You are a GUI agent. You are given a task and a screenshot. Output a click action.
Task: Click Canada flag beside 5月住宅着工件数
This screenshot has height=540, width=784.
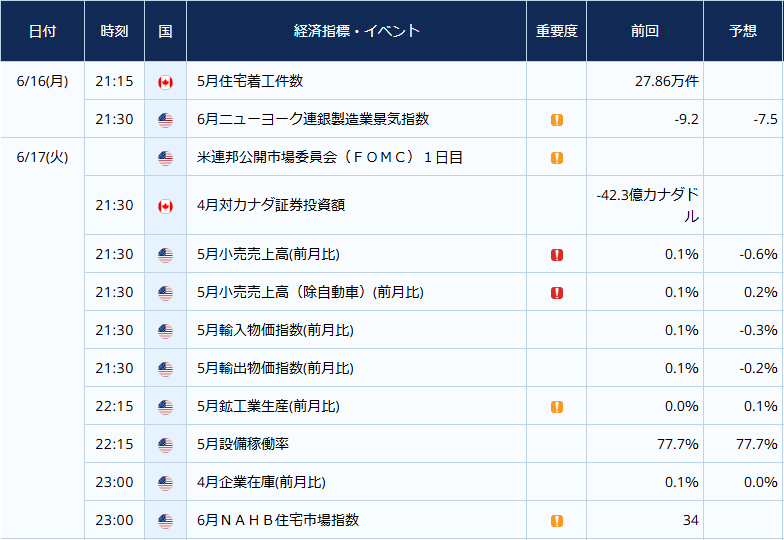click(166, 82)
